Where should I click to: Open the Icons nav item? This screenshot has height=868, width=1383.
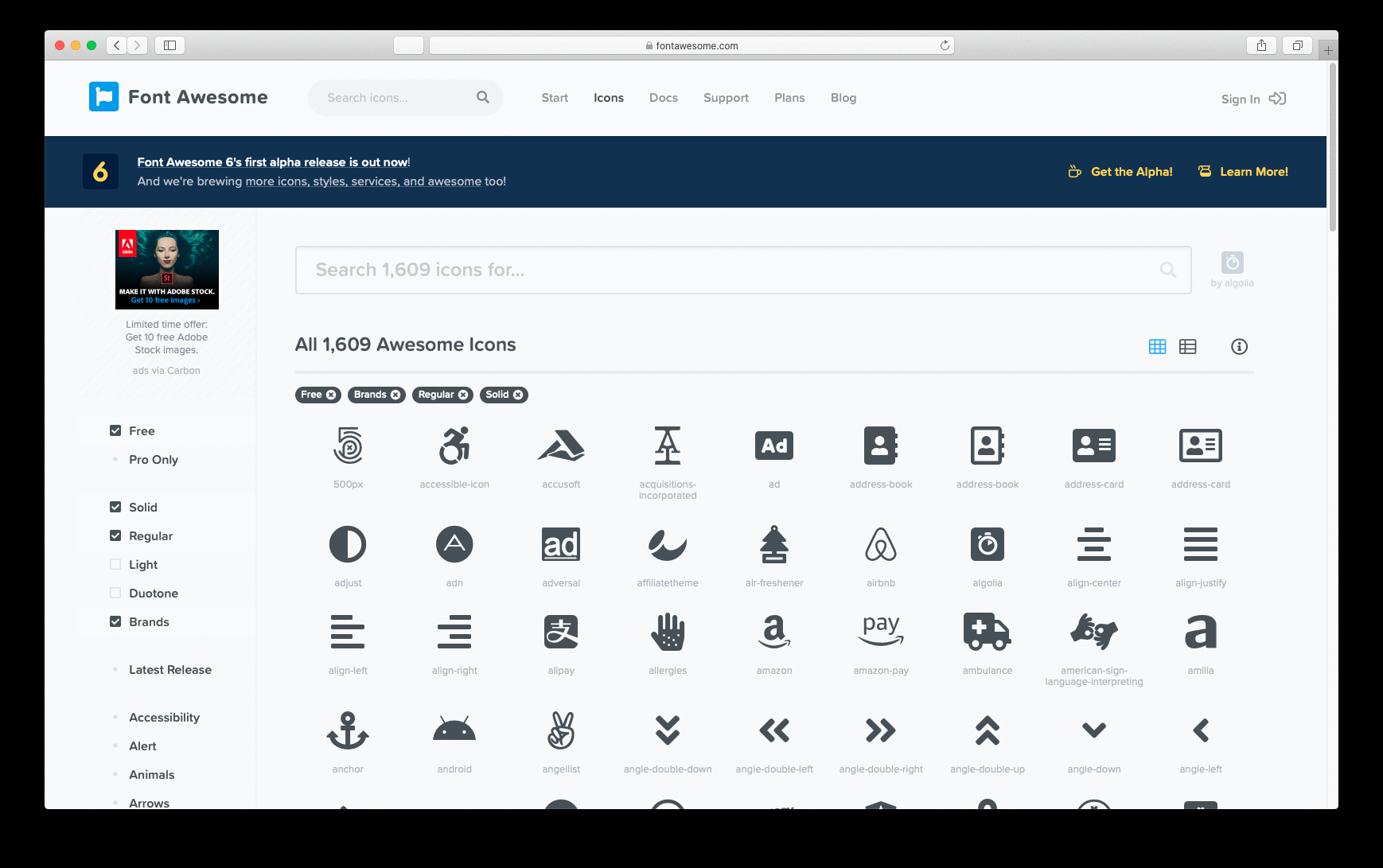[609, 98]
